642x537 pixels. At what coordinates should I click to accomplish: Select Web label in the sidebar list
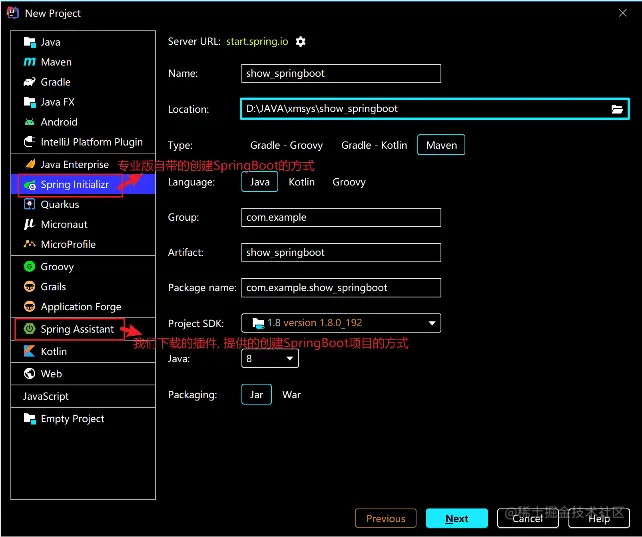(51, 374)
